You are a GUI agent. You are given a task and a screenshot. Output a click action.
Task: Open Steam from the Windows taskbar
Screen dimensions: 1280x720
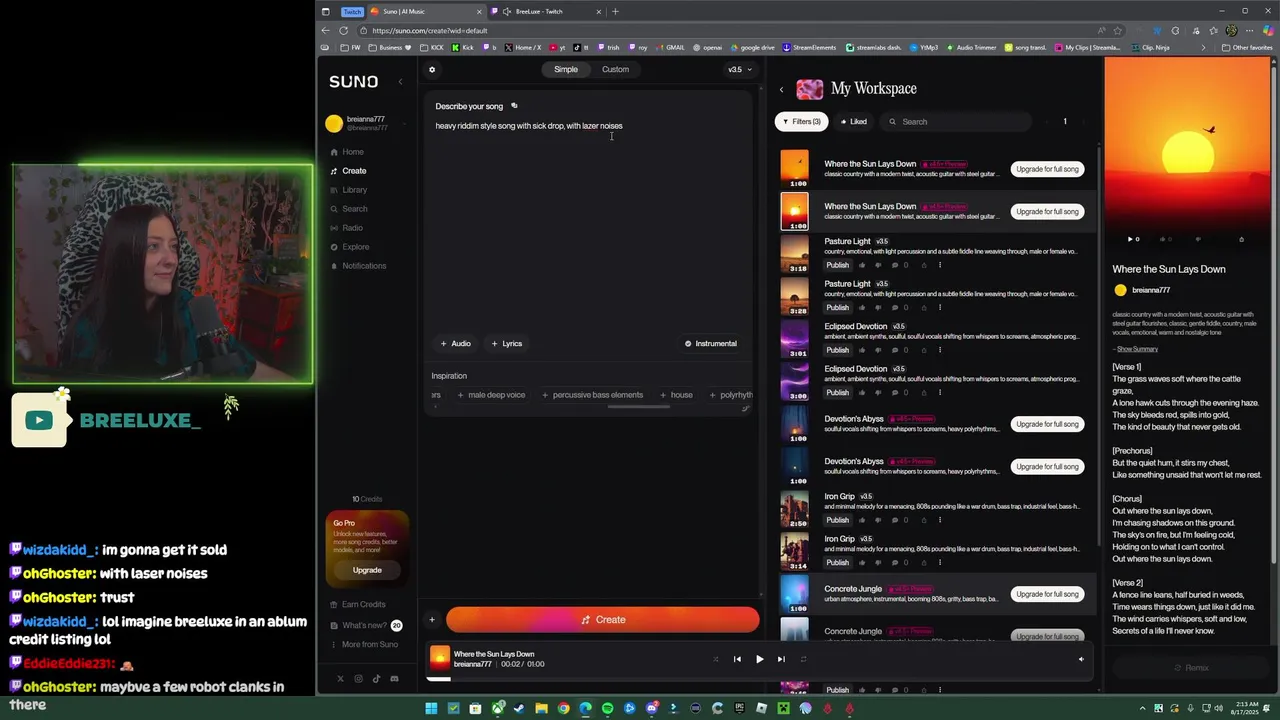click(520, 709)
